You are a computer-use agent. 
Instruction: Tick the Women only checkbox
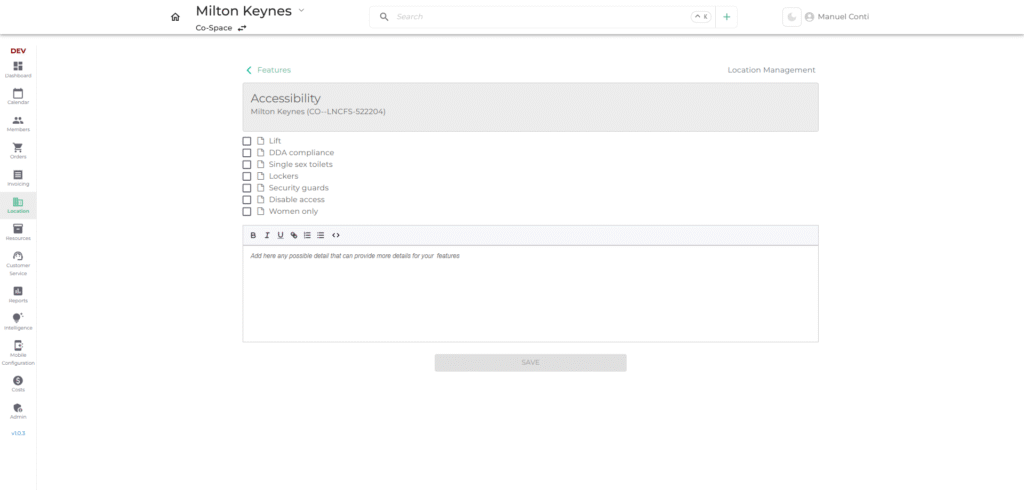click(247, 212)
